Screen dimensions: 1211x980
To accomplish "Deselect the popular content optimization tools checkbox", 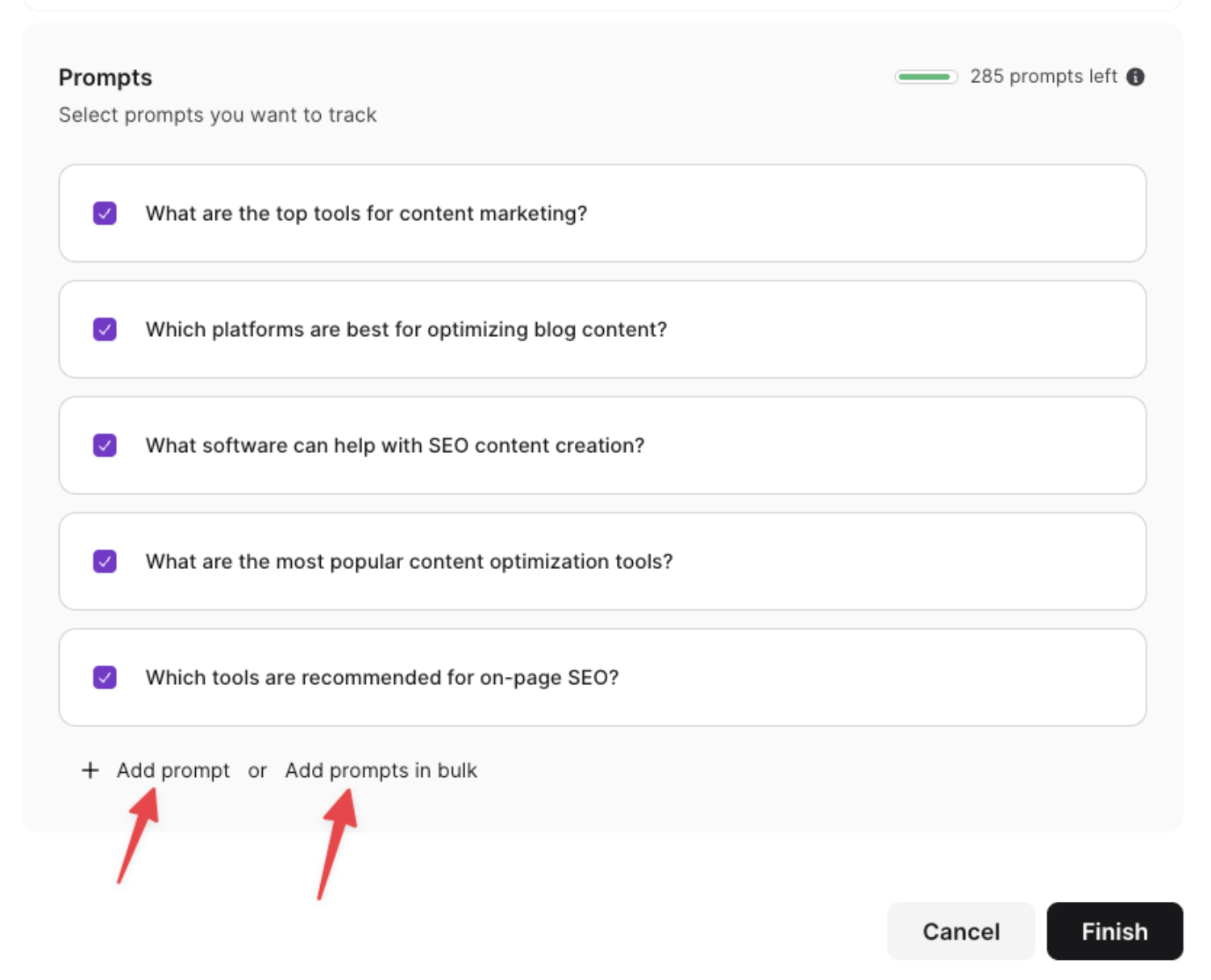I will (105, 562).
